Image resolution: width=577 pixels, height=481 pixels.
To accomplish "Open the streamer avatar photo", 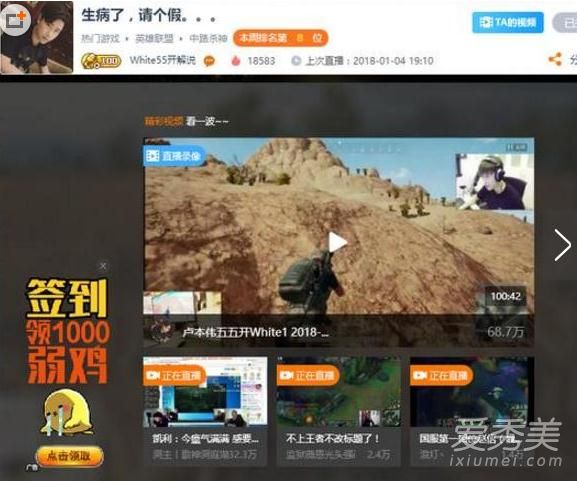I will coord(37,38).
